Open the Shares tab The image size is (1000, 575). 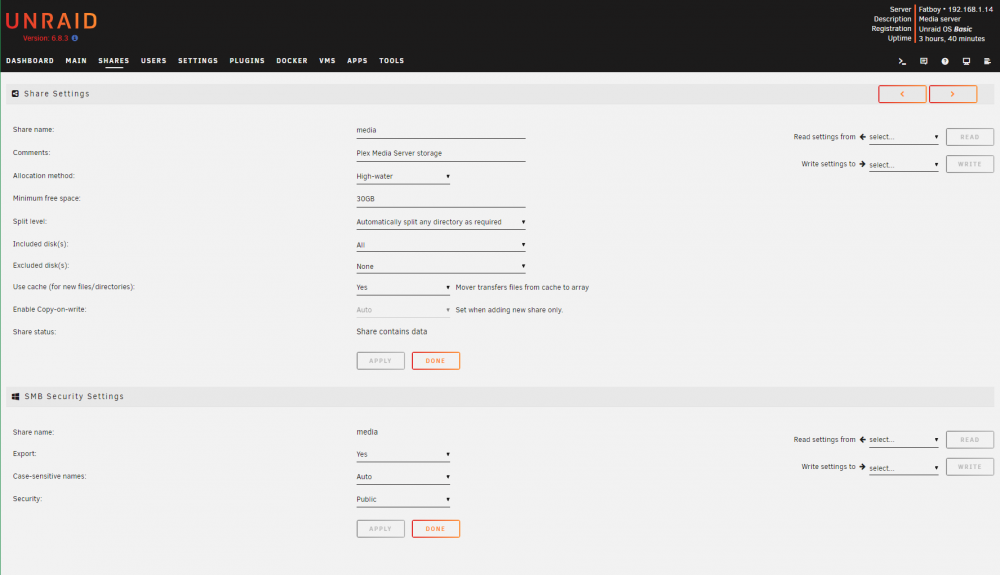click(x=114, y=61)
